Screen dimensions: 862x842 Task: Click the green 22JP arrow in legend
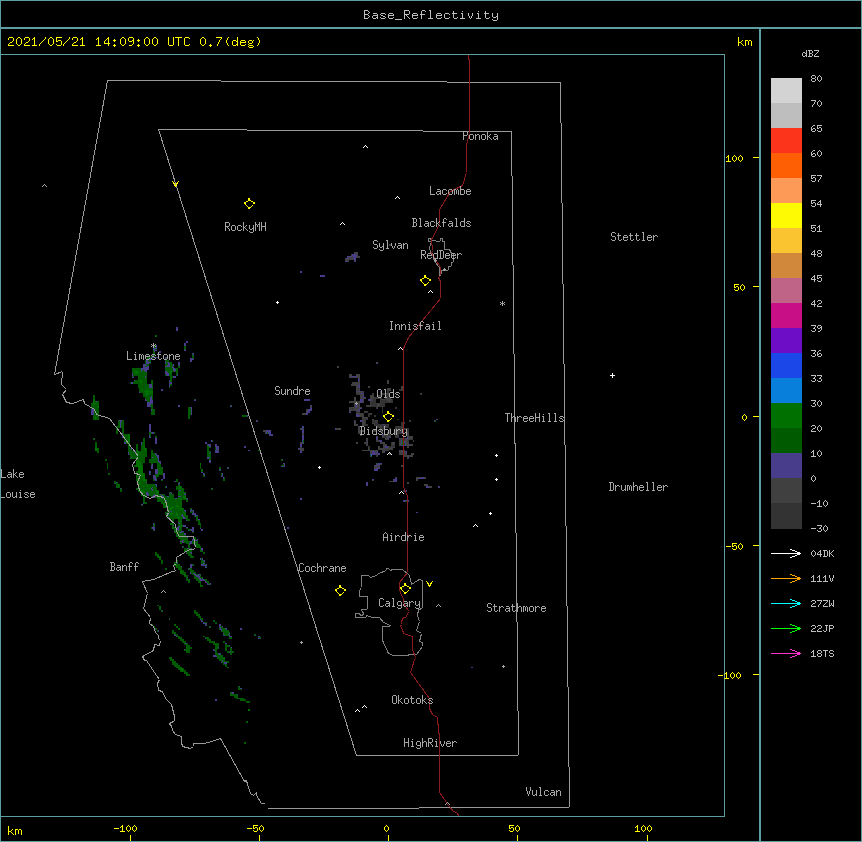pos(786,628)
